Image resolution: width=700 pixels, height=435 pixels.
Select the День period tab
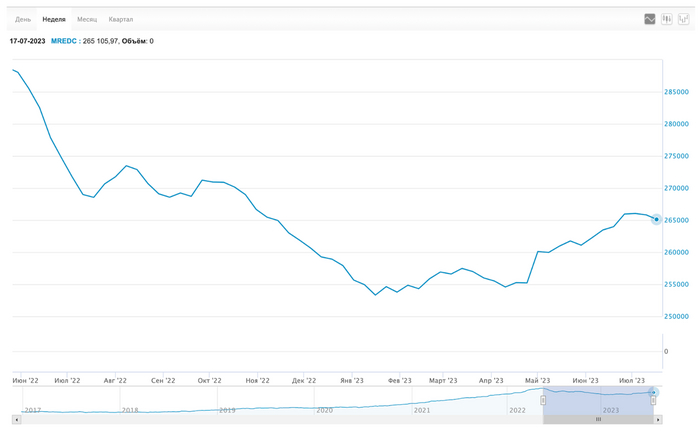click(23, 19)
